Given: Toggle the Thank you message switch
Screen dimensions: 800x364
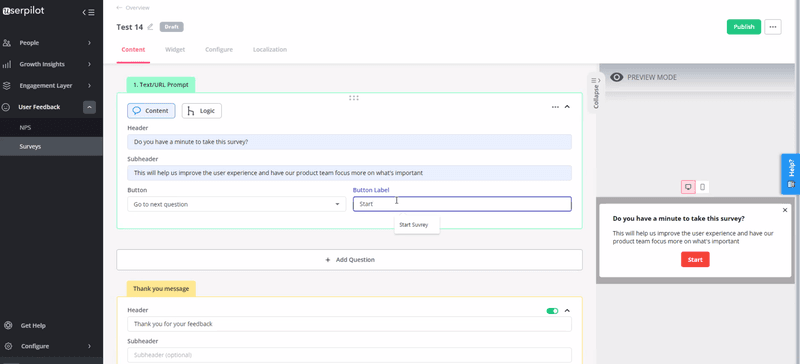Looking at the screenshot, I should tap(552, 310).
